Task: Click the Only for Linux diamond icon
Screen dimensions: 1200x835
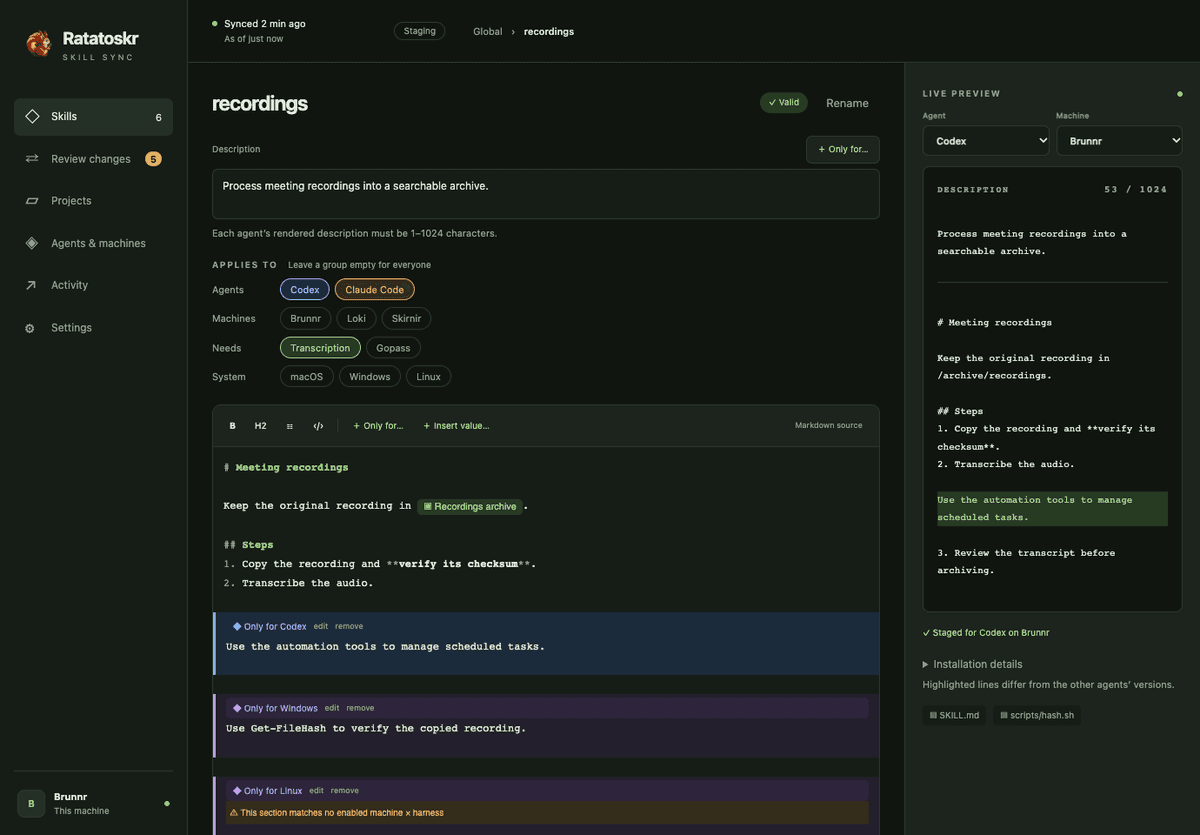Action: coord(237,791)
